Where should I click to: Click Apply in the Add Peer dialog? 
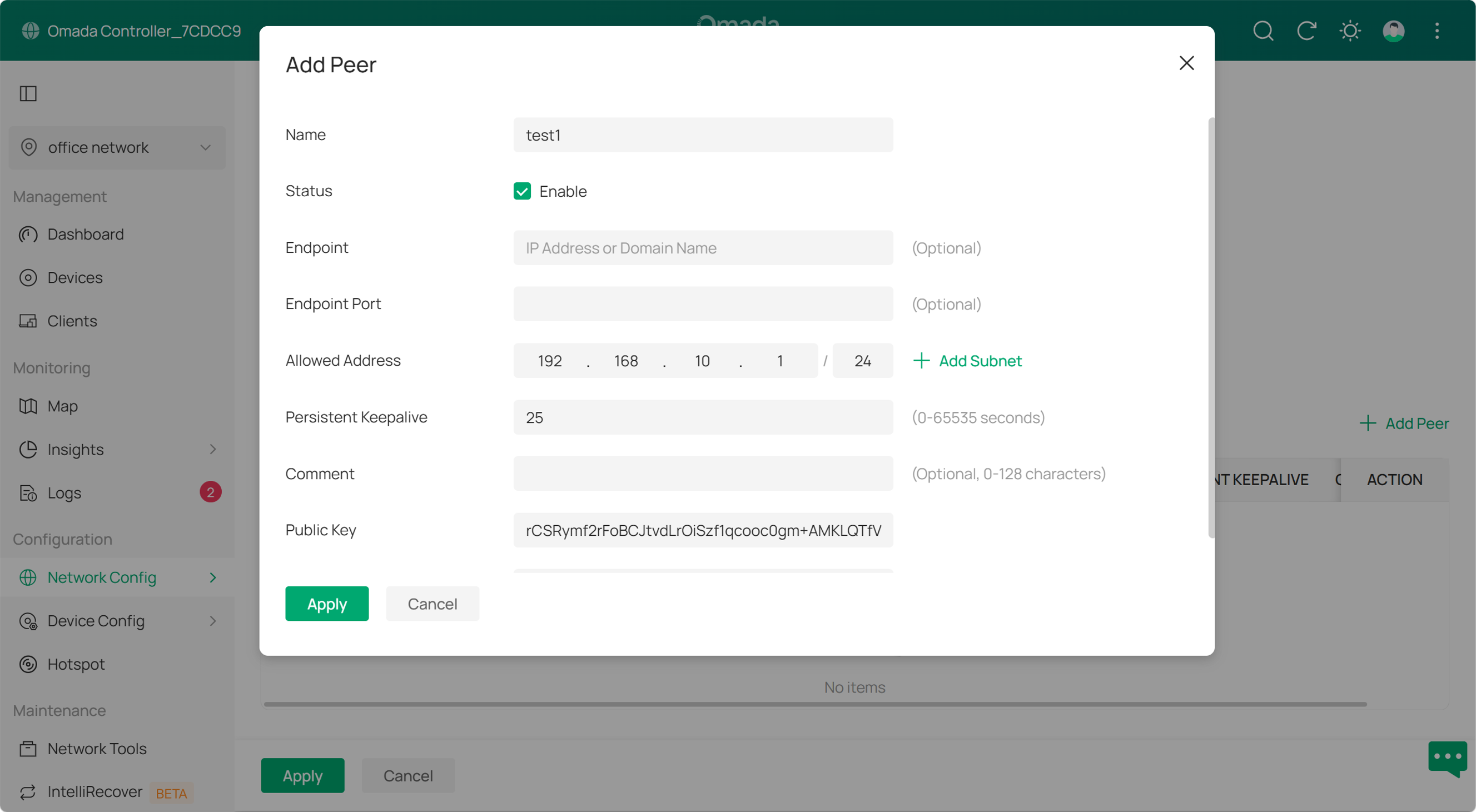tap(326, 604)
